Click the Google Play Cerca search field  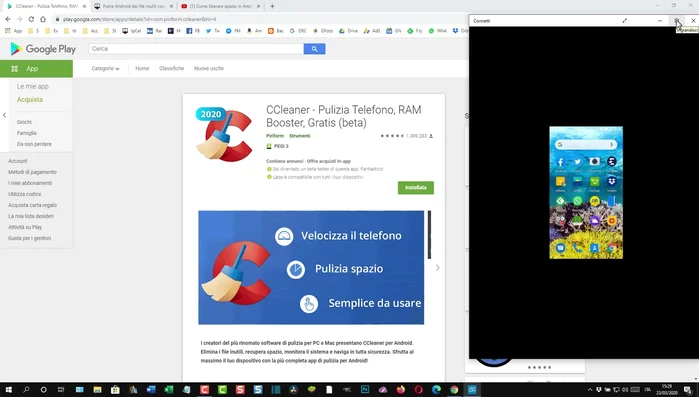[196, 49]
